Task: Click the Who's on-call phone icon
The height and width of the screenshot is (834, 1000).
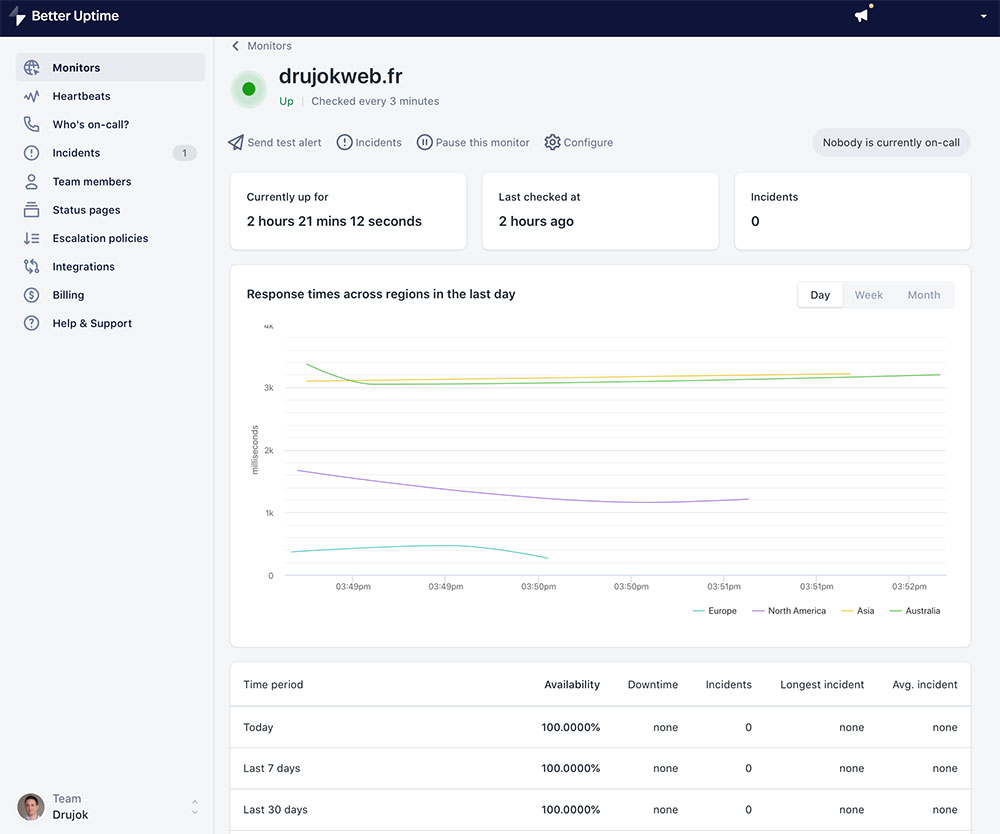Action: pyautogui.click(x=31, y=124)
